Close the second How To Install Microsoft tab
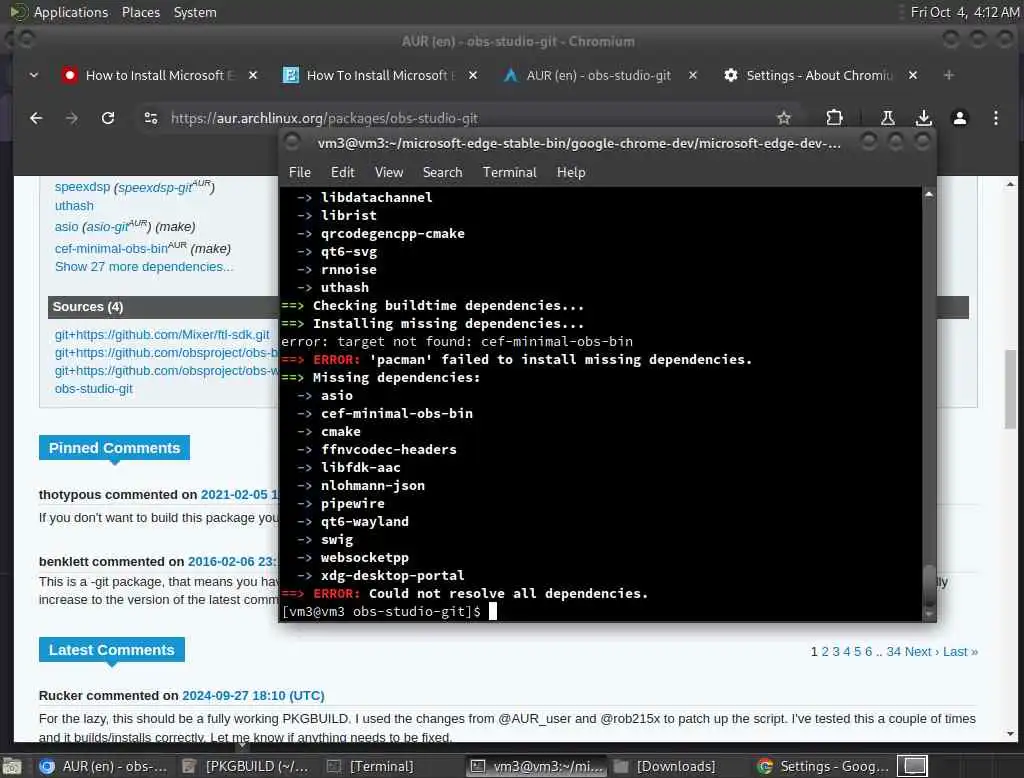 coord(473,75)
